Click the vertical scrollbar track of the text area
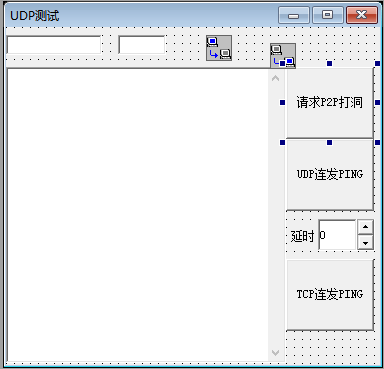Screen dimensions: 384x369 point(275,215)
